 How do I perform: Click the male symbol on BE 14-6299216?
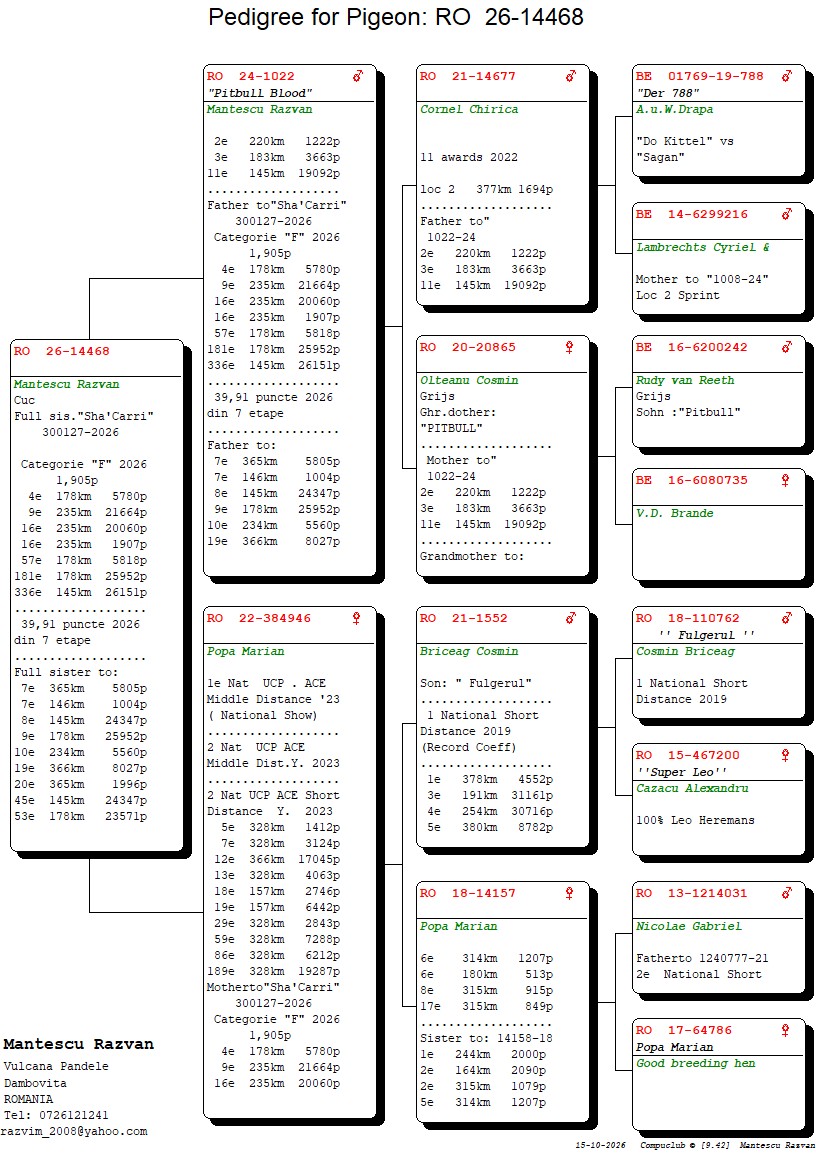(787, 215)
